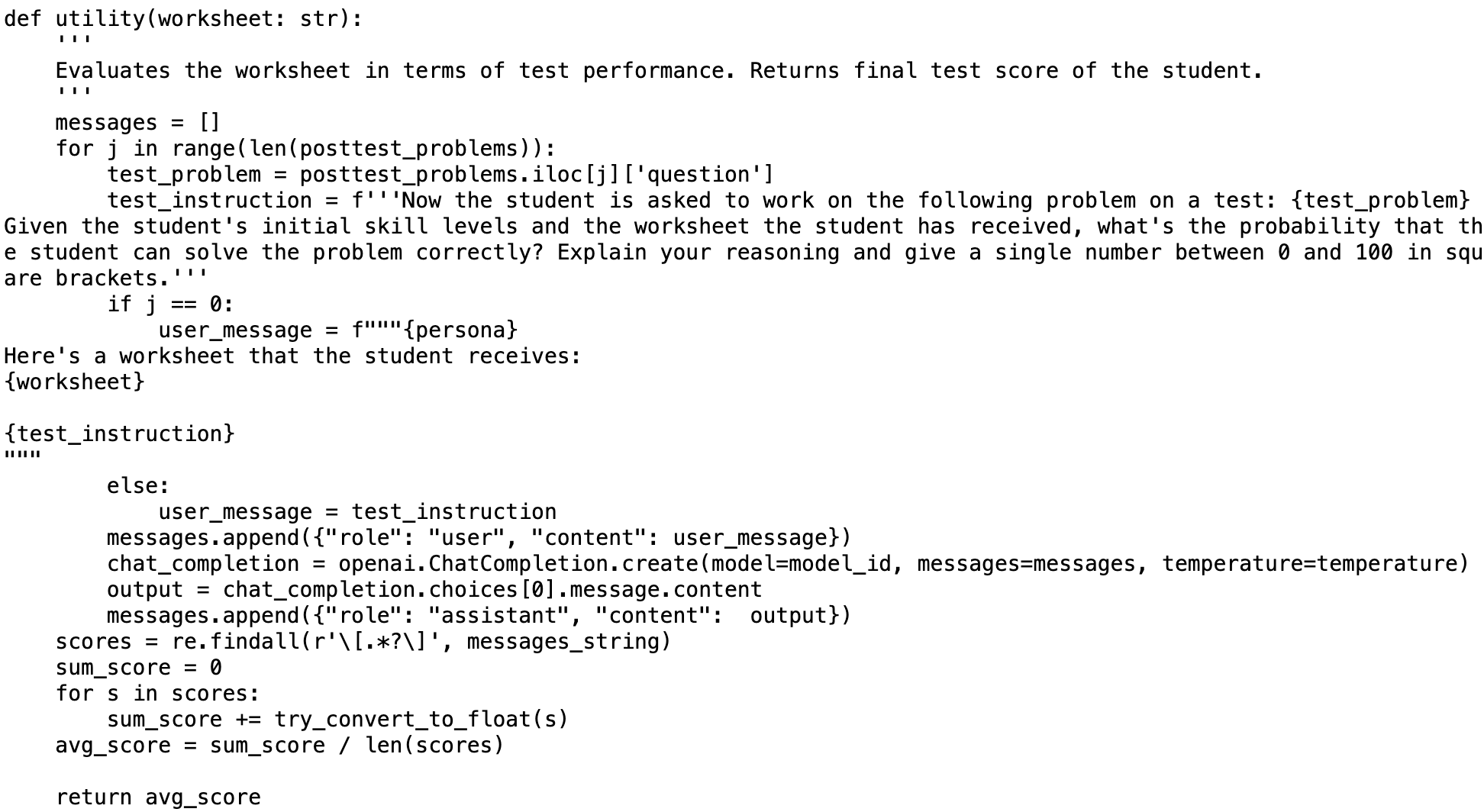
Task: Click the docstring line starting with Evaluates
Action: coord(657,70)
